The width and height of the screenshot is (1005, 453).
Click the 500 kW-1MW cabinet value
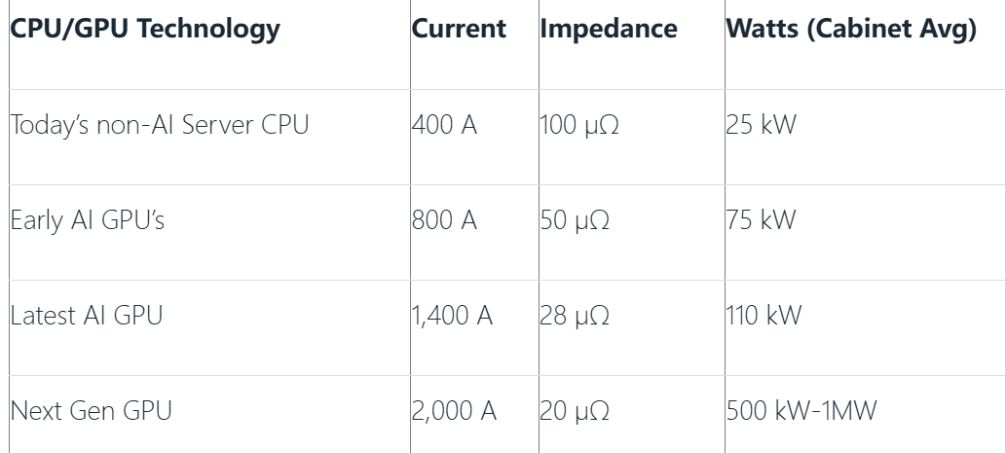coord(801,411)
